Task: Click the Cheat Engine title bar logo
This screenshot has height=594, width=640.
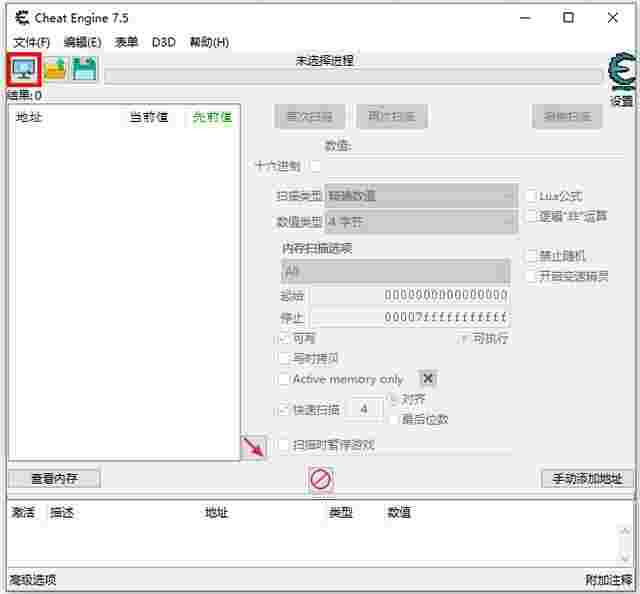Action: 22,18
